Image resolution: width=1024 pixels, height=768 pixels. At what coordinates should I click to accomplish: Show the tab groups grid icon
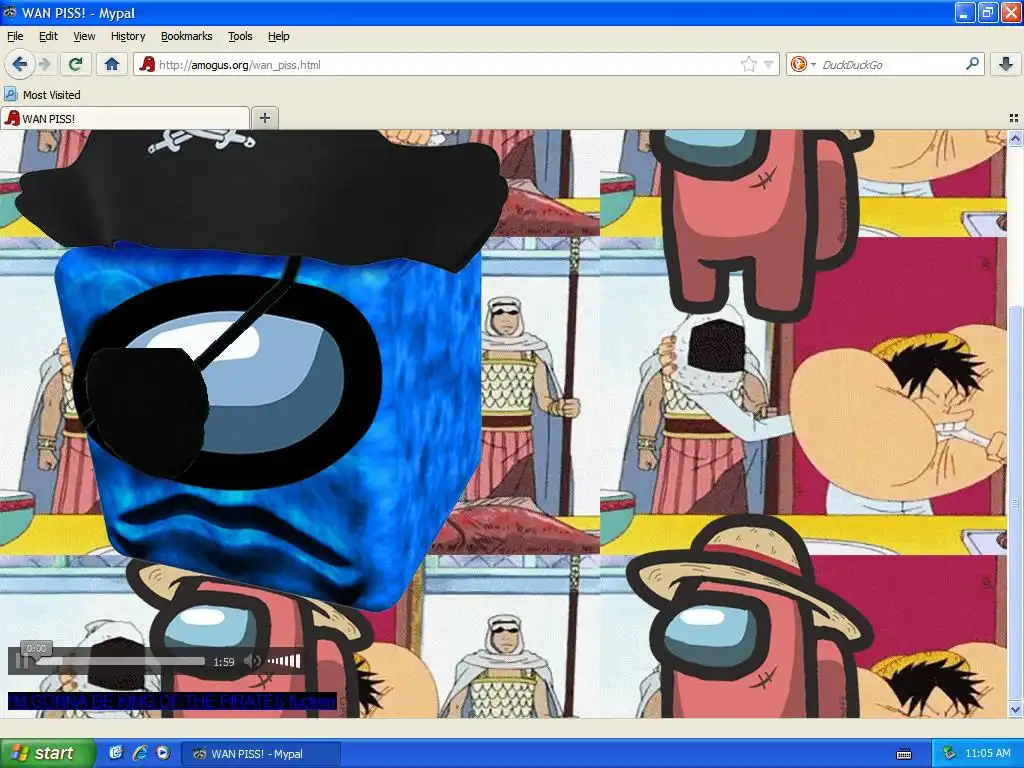1014,118
